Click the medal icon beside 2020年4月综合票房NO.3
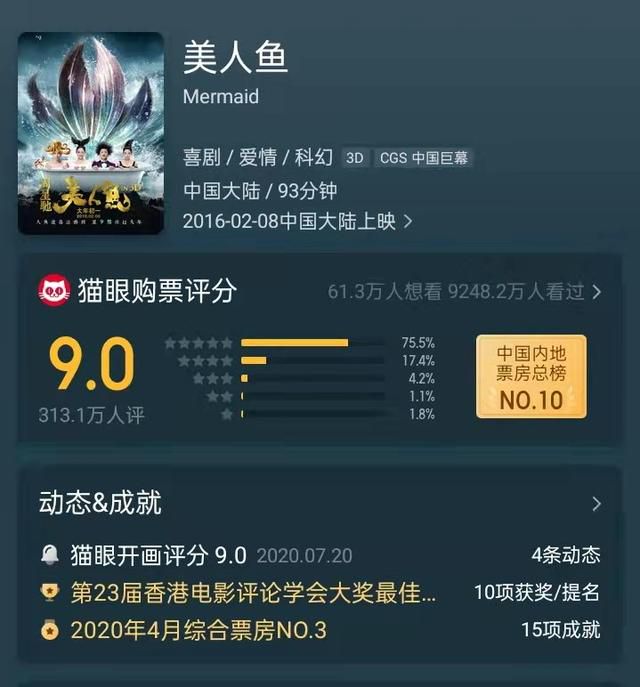Viewport: 640px width, 687px height. [x=50, y=630]
